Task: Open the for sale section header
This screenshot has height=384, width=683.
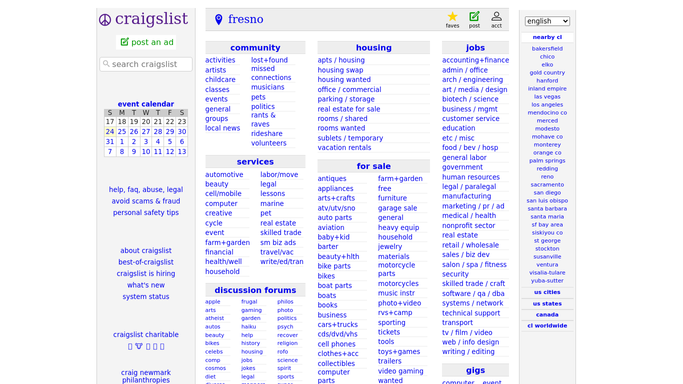Action: pyautogui.click(x=374, y=166)
